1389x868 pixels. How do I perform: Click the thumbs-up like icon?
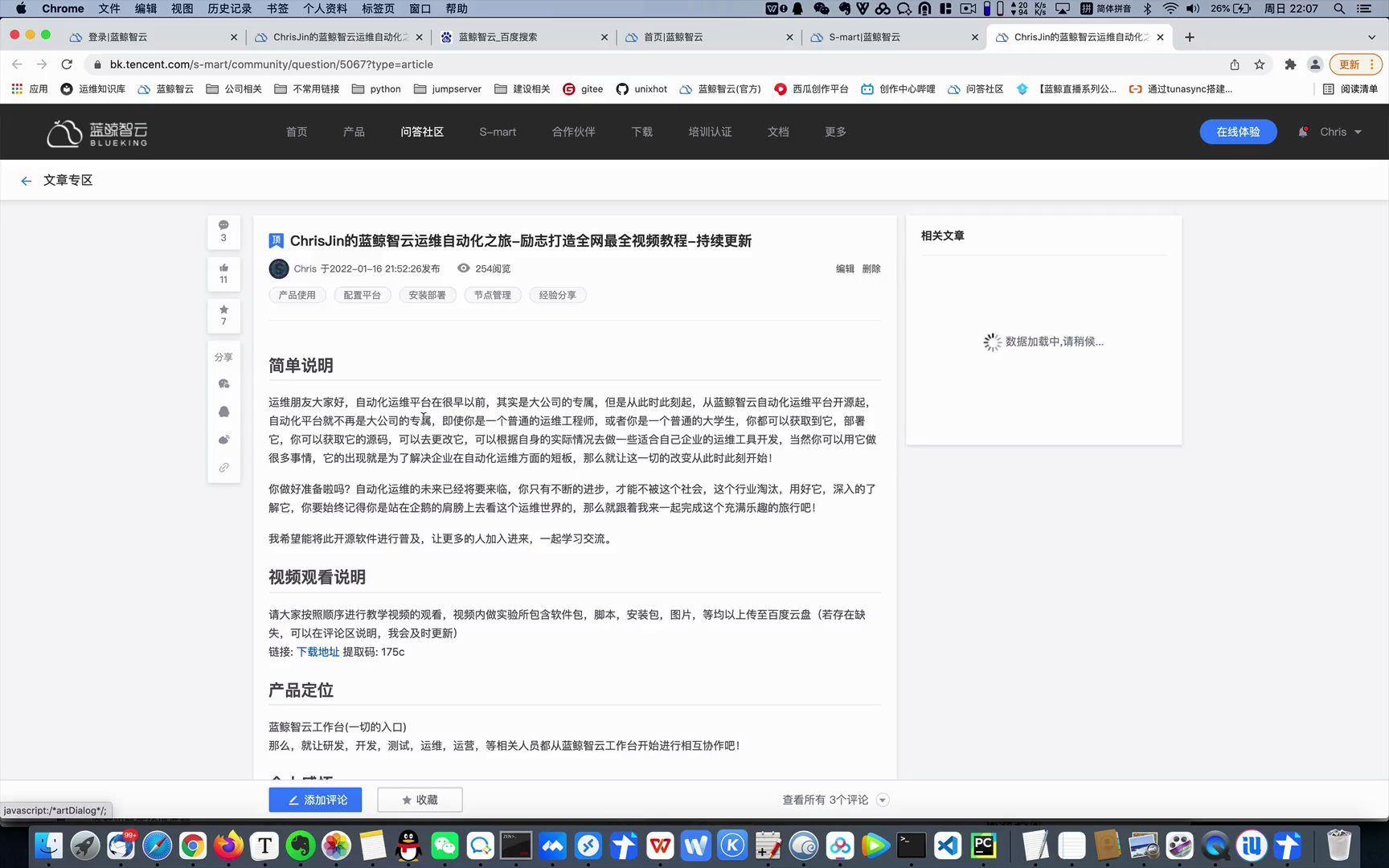223,268
